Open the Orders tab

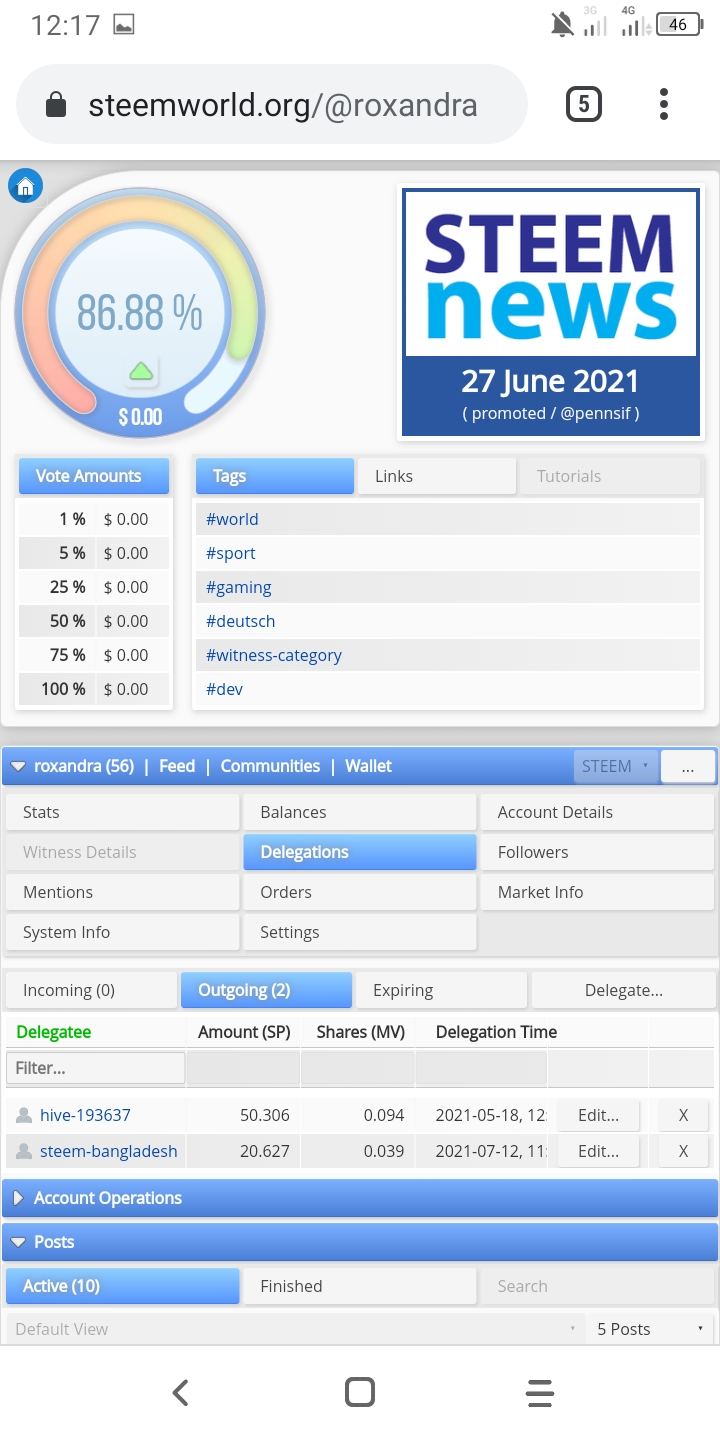click(360, 892)
